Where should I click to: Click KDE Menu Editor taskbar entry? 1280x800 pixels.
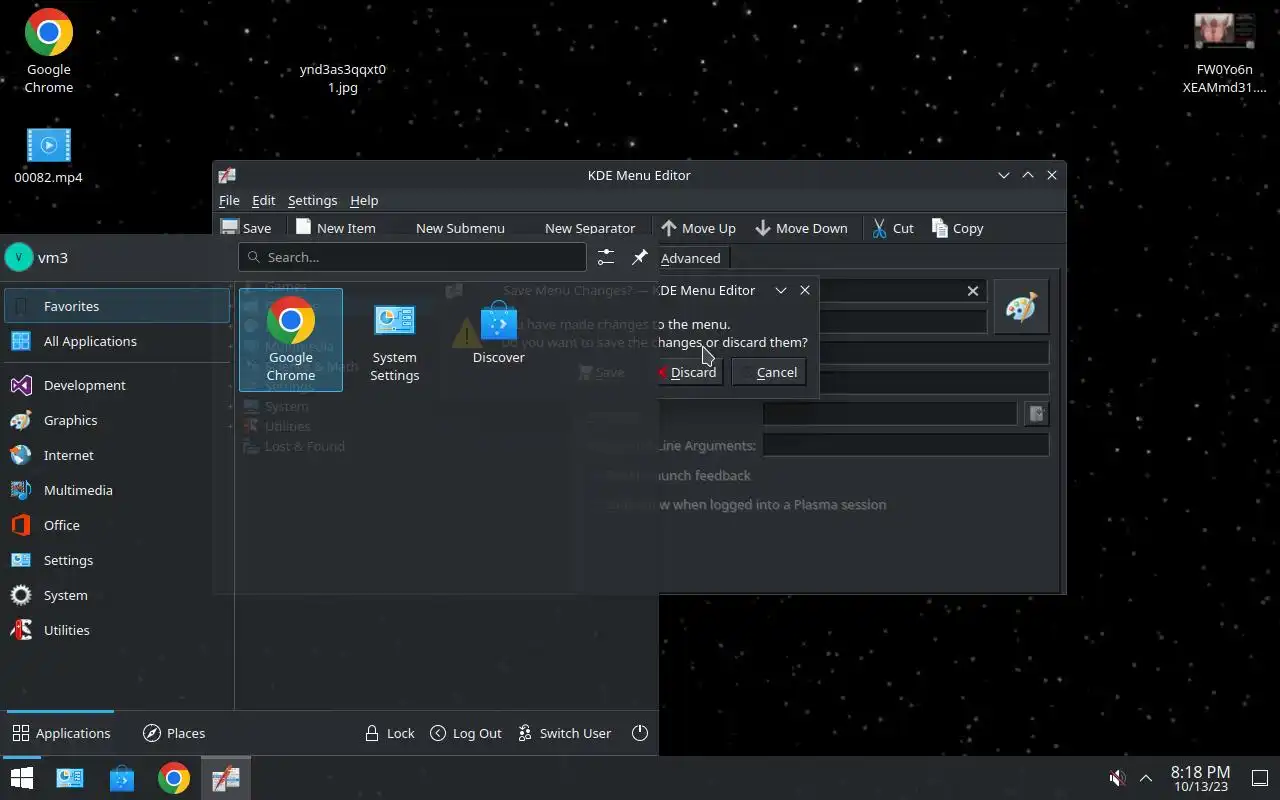(226, 778)
